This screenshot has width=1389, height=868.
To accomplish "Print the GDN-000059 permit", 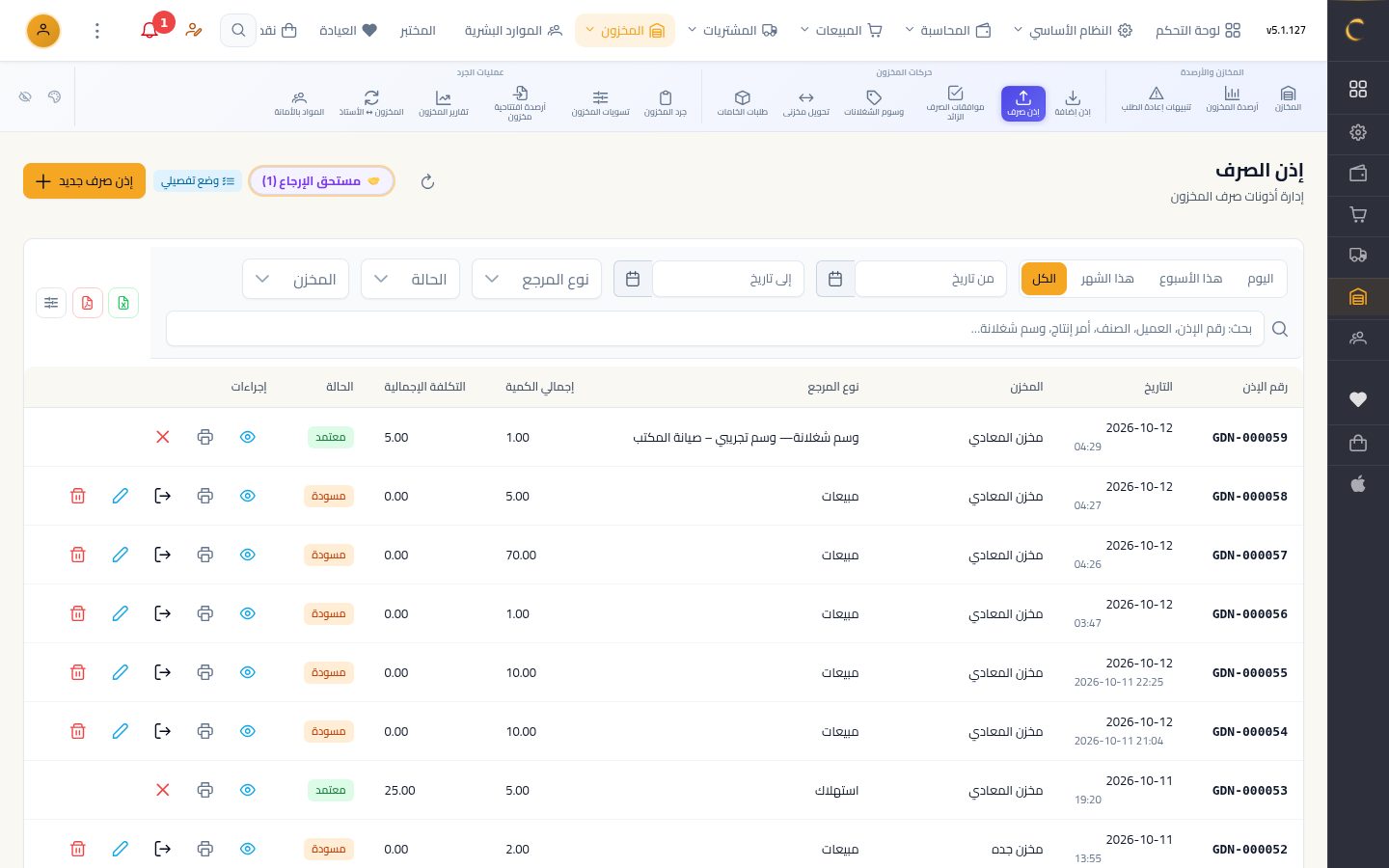I will click(x=205, y=437).
